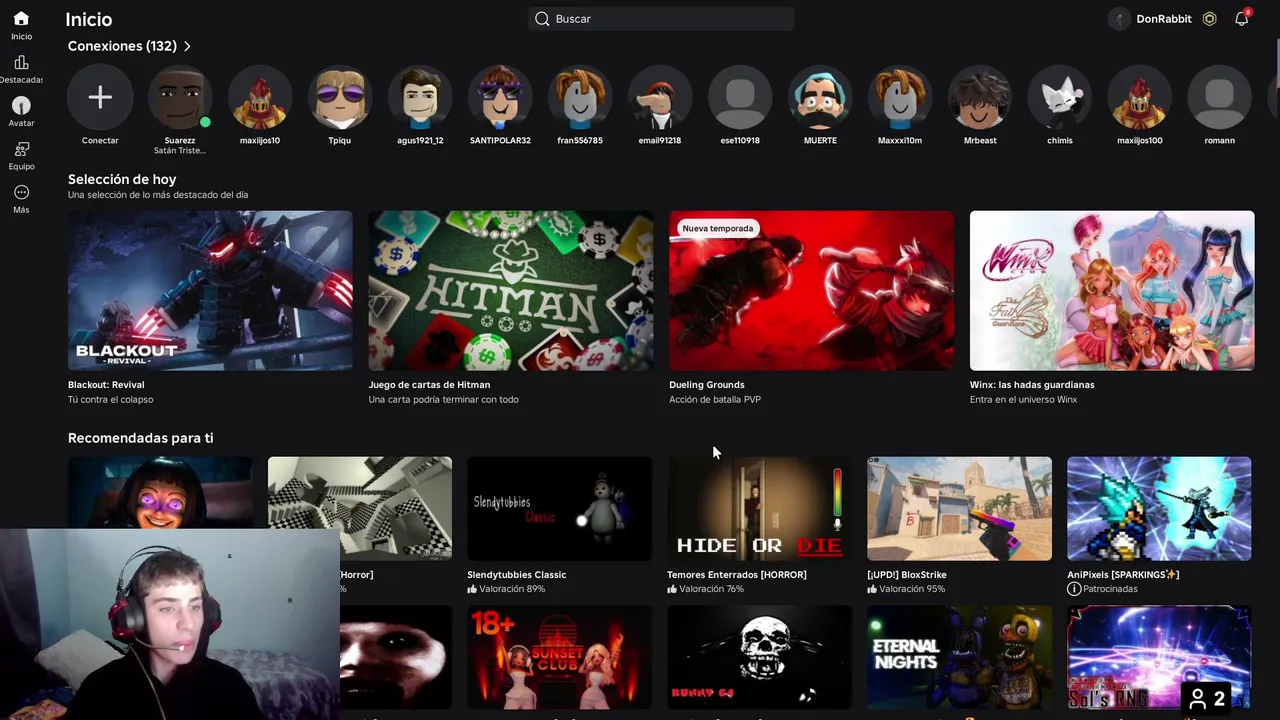
Task: Open Winx fairy guardians thumbnail
Action: 1112,290
